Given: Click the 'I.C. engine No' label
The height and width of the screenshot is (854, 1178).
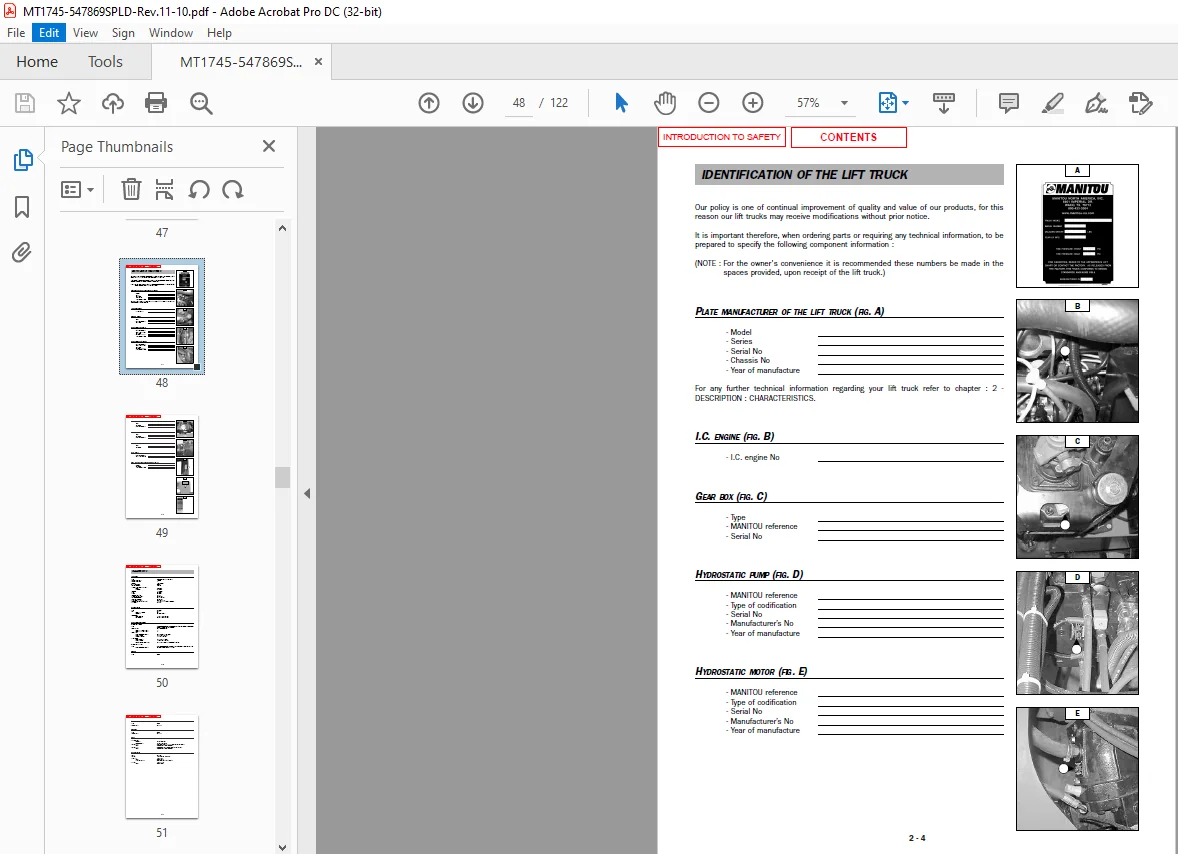Looking at the screenshot, I should point(754,457).
